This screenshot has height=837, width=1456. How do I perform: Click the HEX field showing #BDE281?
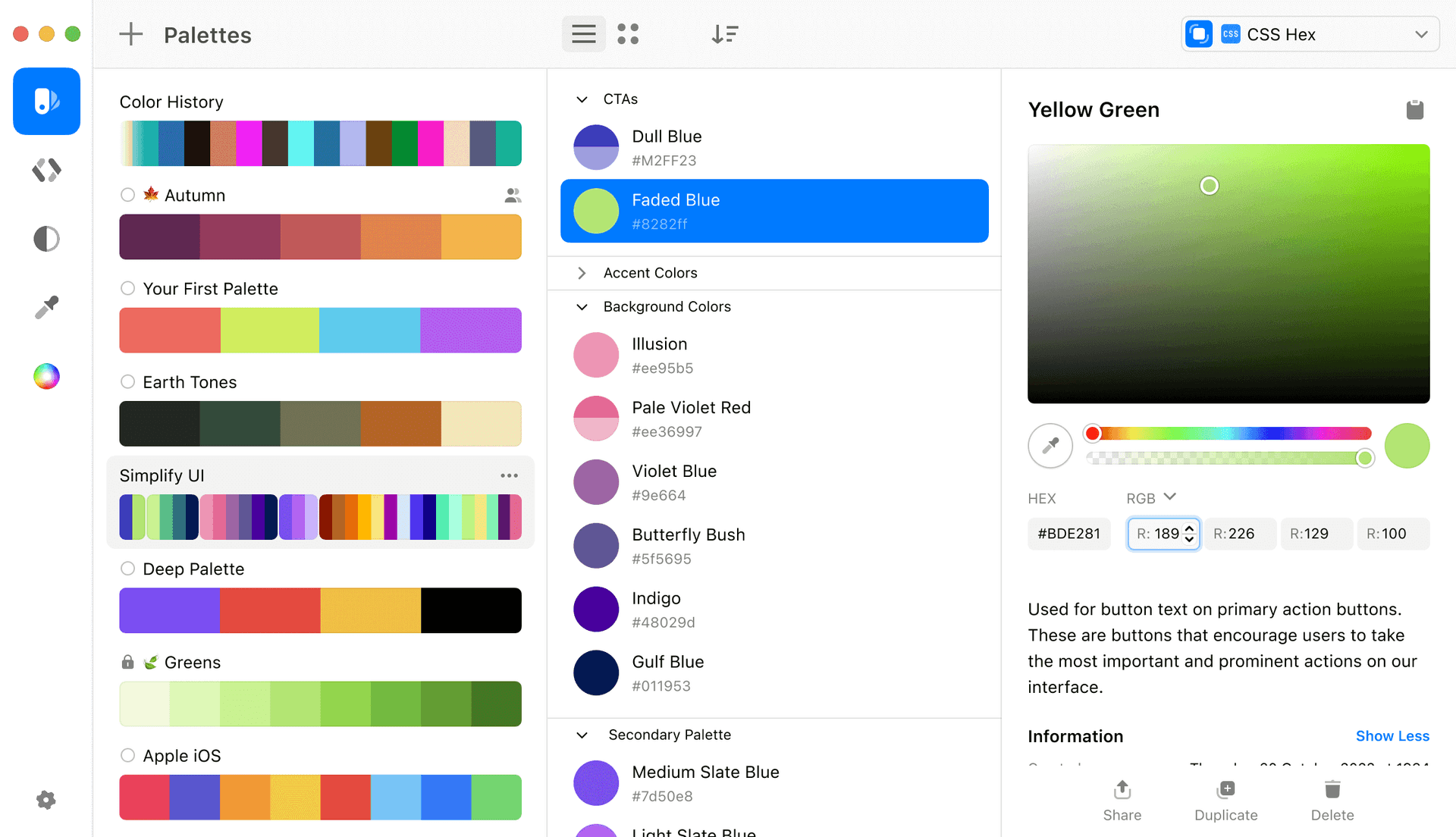click(1068, 534)
